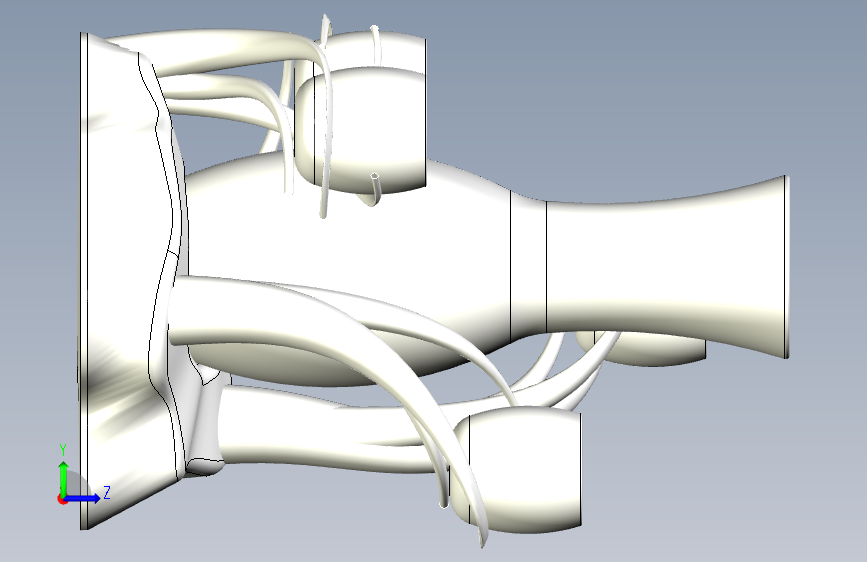Click the red origin point of the coordinate triad
This screenshot has height=562, width=867.
[x=62, y=499]
